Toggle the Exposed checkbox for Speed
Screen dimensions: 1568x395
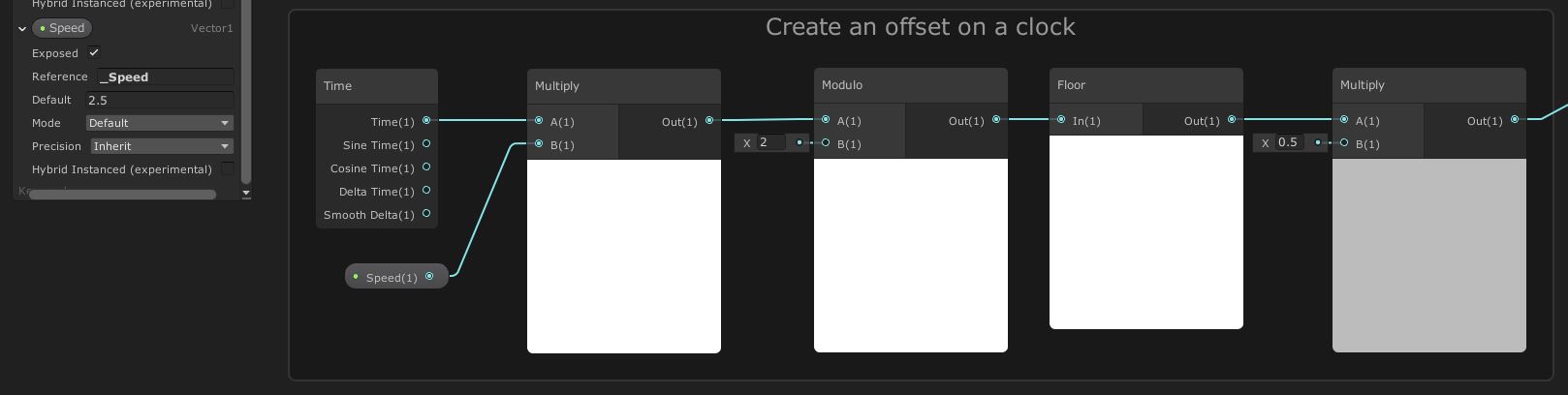point(94,53)
